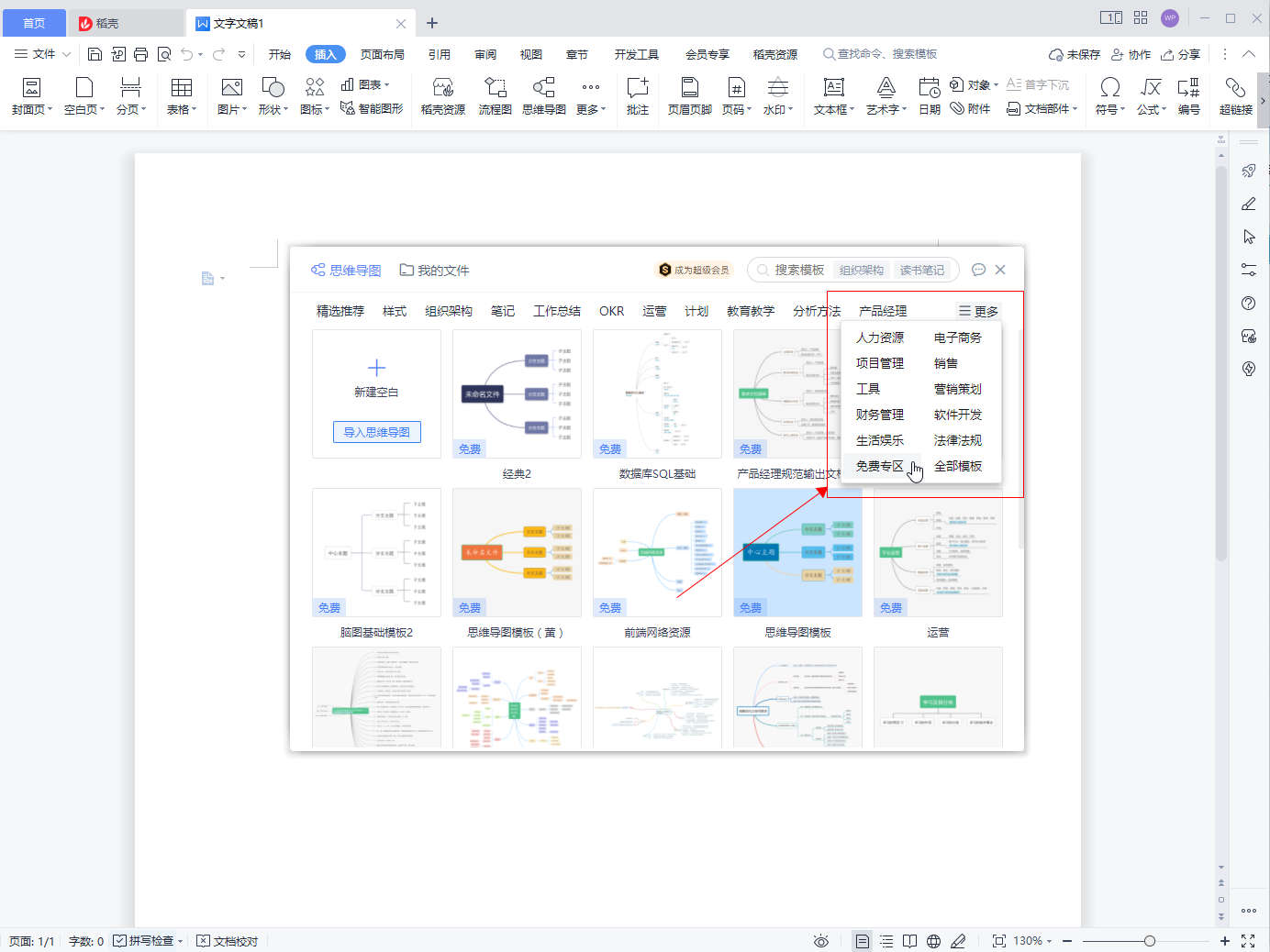Click 新建空白 to create blank mind map
The image size is (1270, 952).
376,379
